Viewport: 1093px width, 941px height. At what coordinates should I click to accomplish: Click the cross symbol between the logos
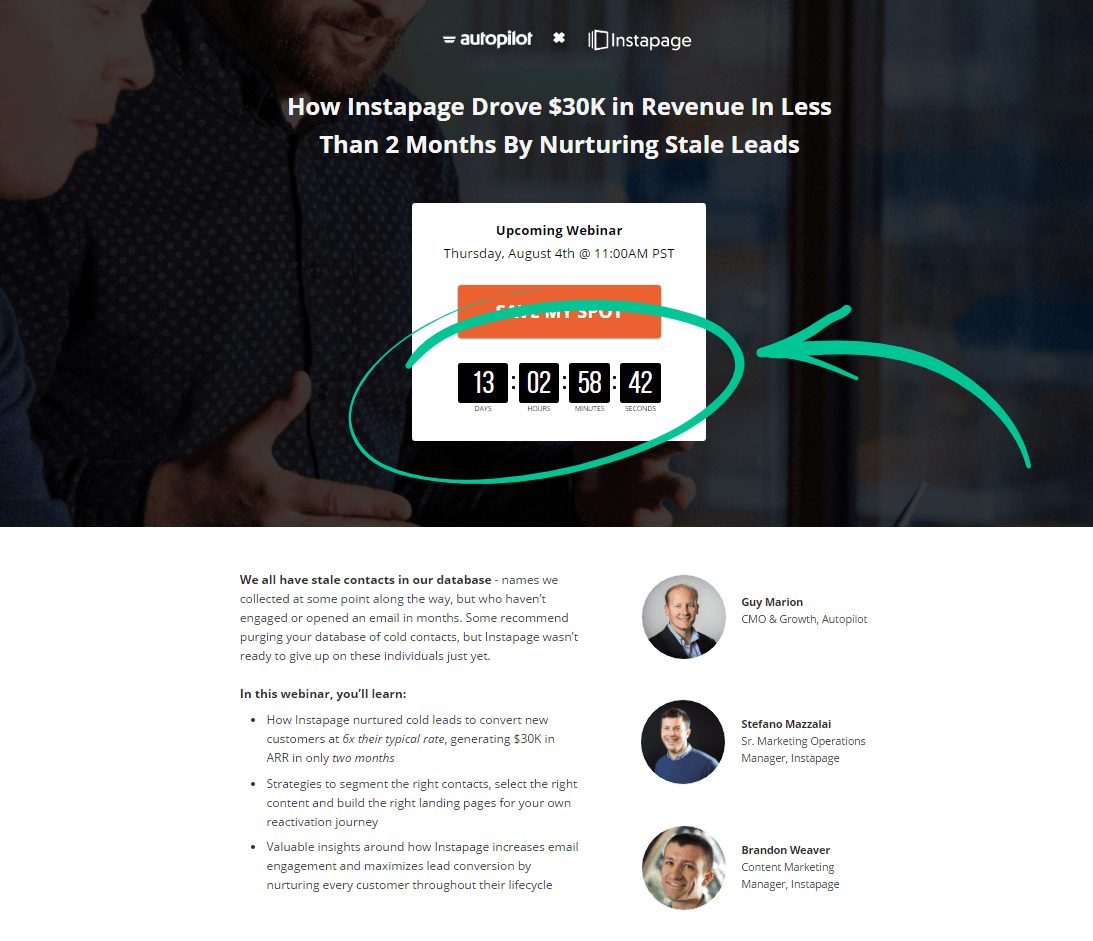[x=558, y=38]
